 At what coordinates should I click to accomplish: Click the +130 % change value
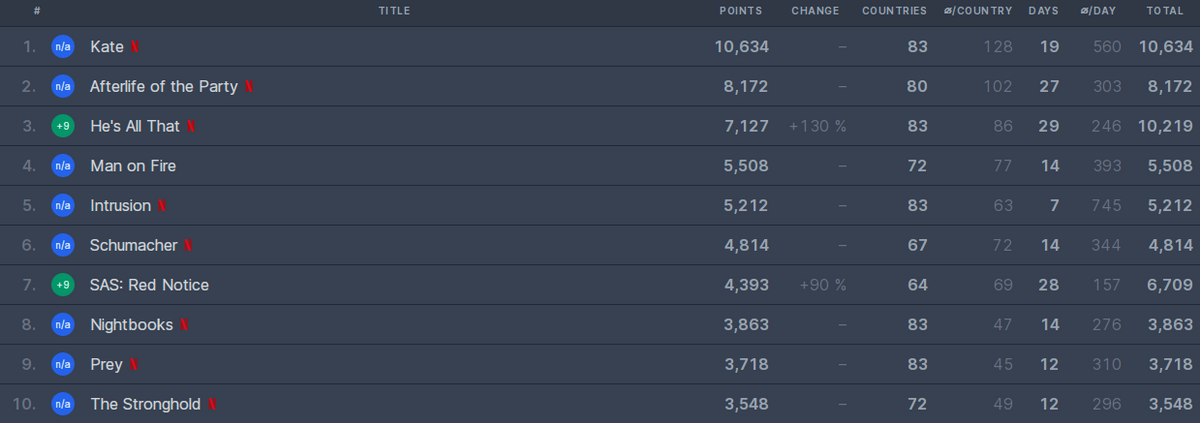(x=817, y=126)
